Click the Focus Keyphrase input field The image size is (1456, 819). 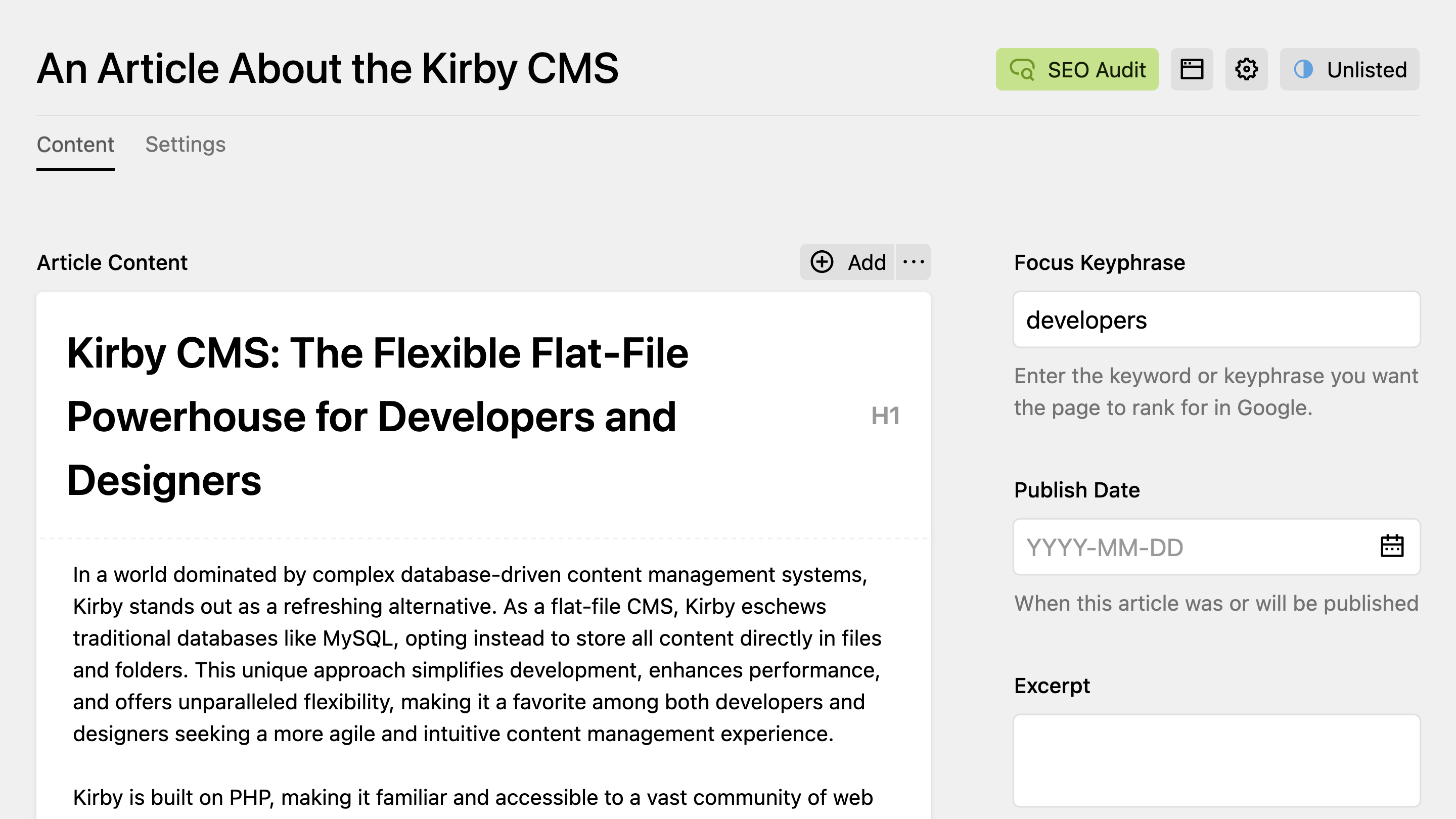(1216, 320)
